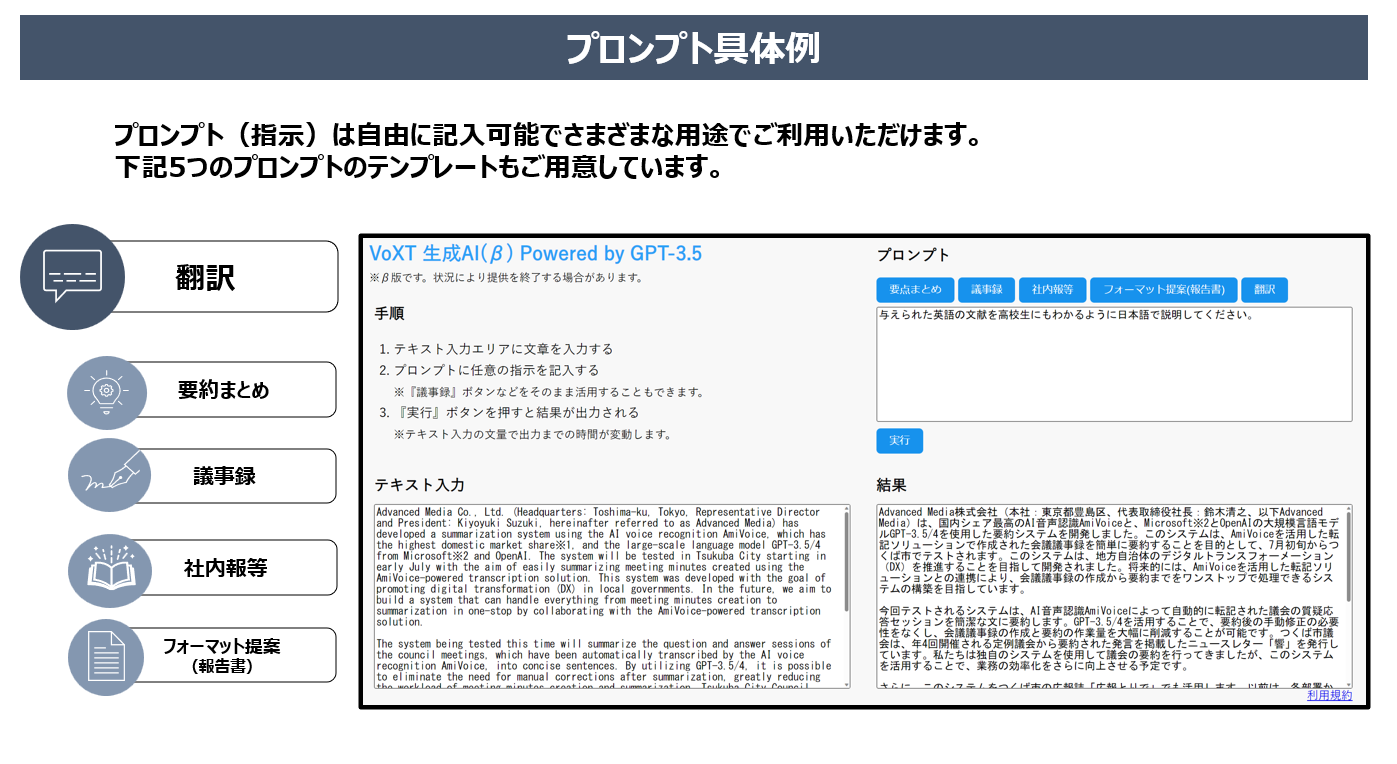Click the '結果' heading

coord(892,485)
